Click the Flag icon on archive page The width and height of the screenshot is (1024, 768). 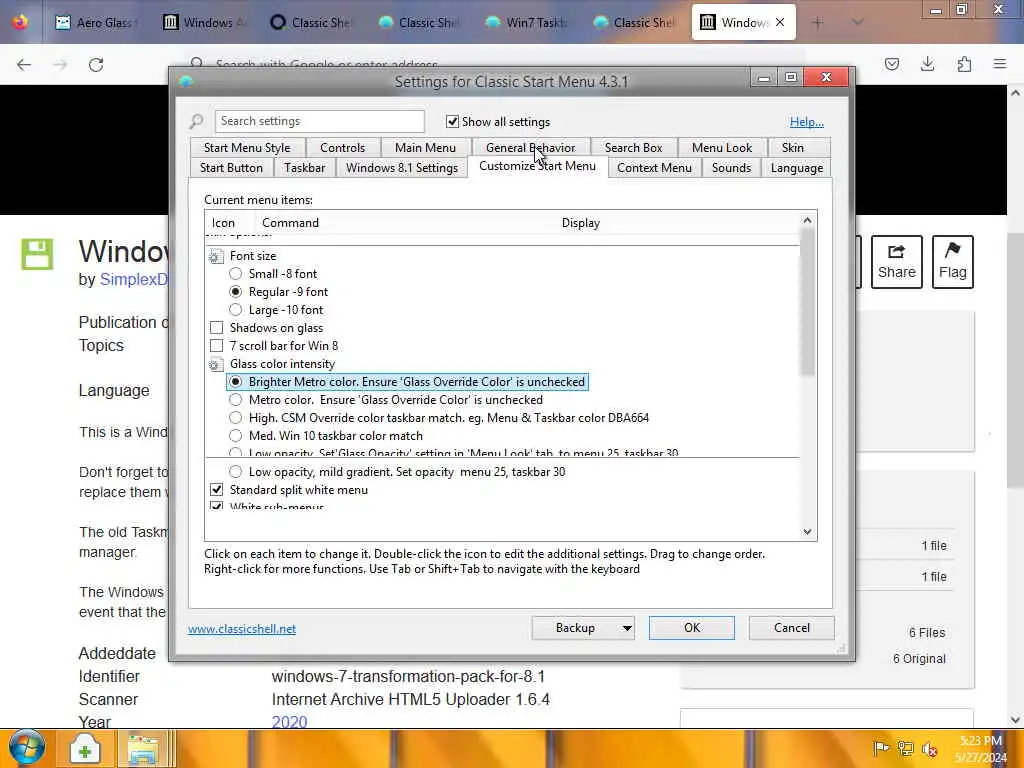[x=953, y=261]
